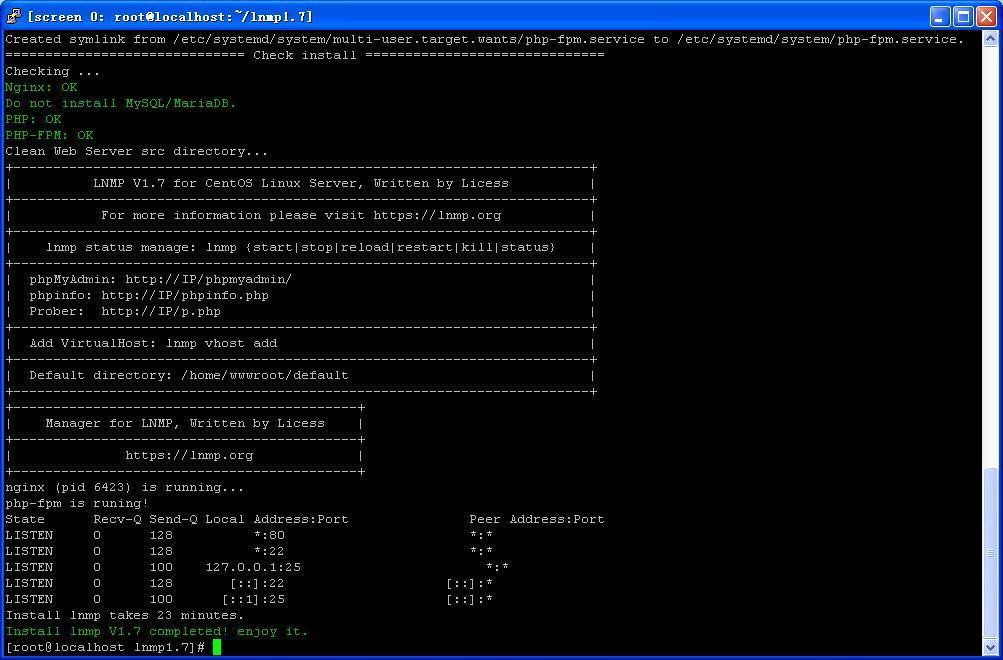Click the LISTEN row for 127.0.0.1:25

[x=257, y=567]
